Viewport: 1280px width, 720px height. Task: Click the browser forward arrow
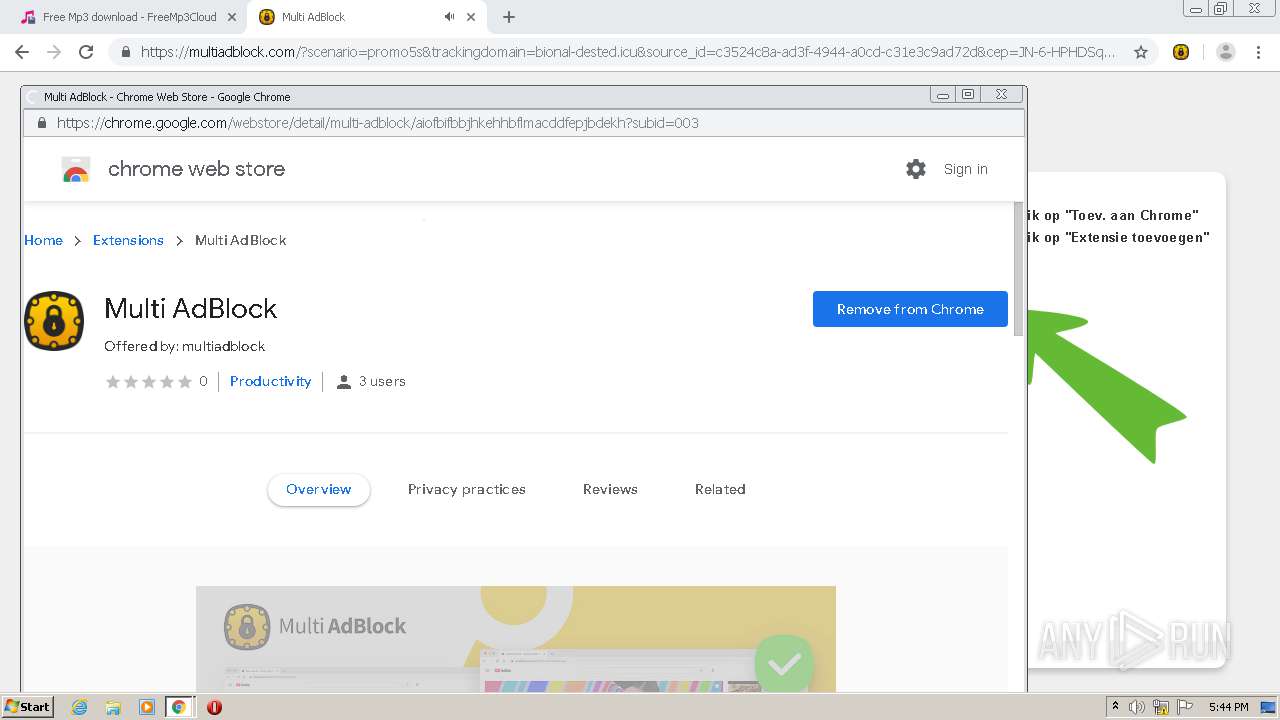click(54, 52)
